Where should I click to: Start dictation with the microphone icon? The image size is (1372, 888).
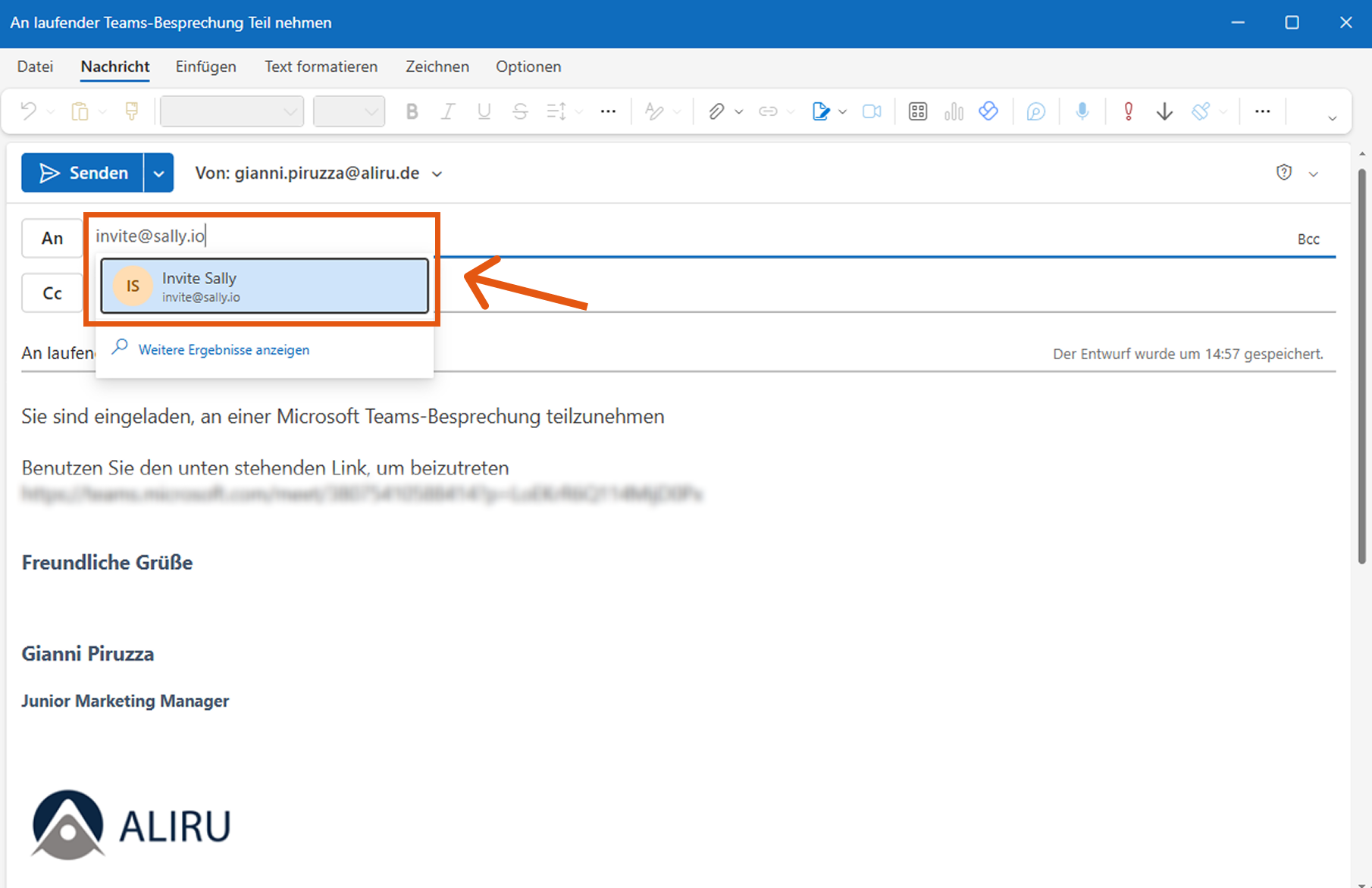(1082, 111)
